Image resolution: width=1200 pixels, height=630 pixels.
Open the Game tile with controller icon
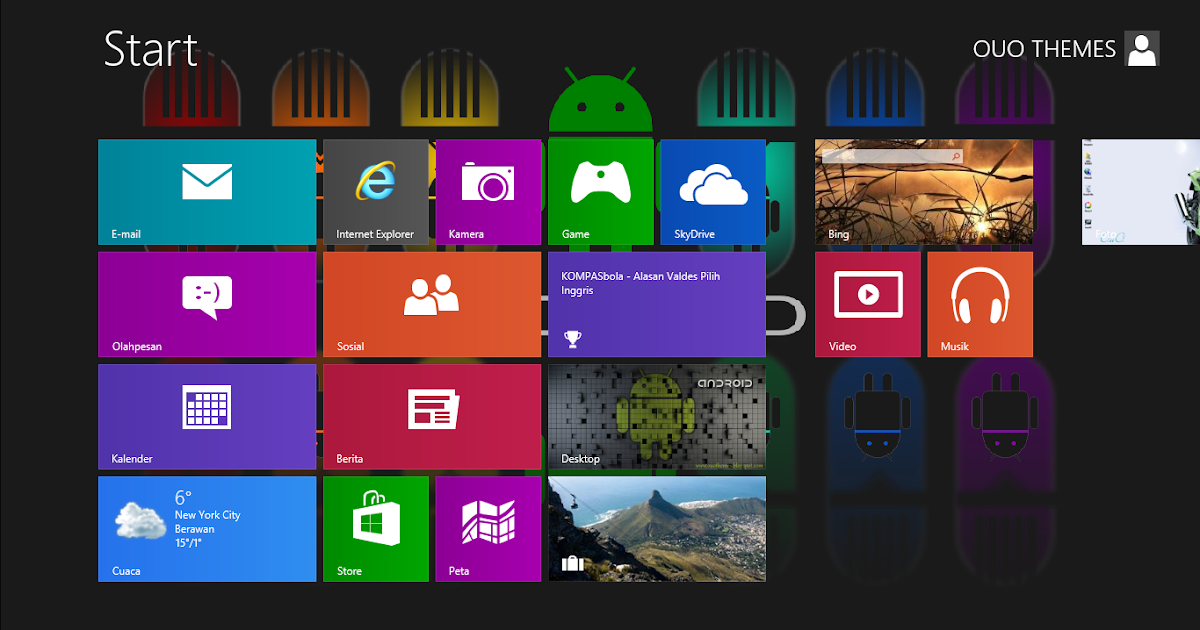(x=600, y=192)
